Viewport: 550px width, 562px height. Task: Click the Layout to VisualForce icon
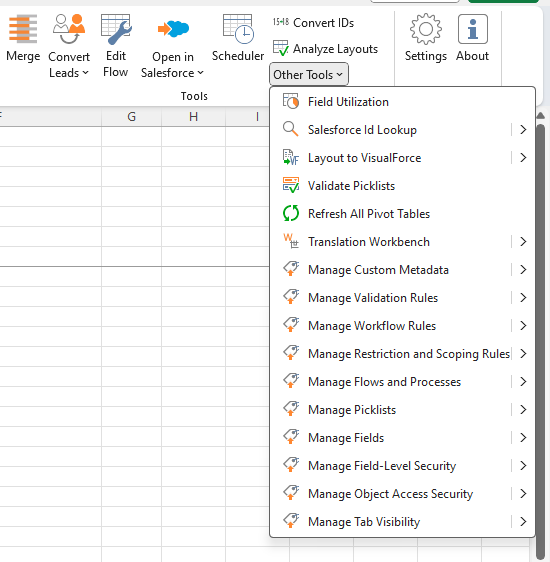[x=291, y=157]
